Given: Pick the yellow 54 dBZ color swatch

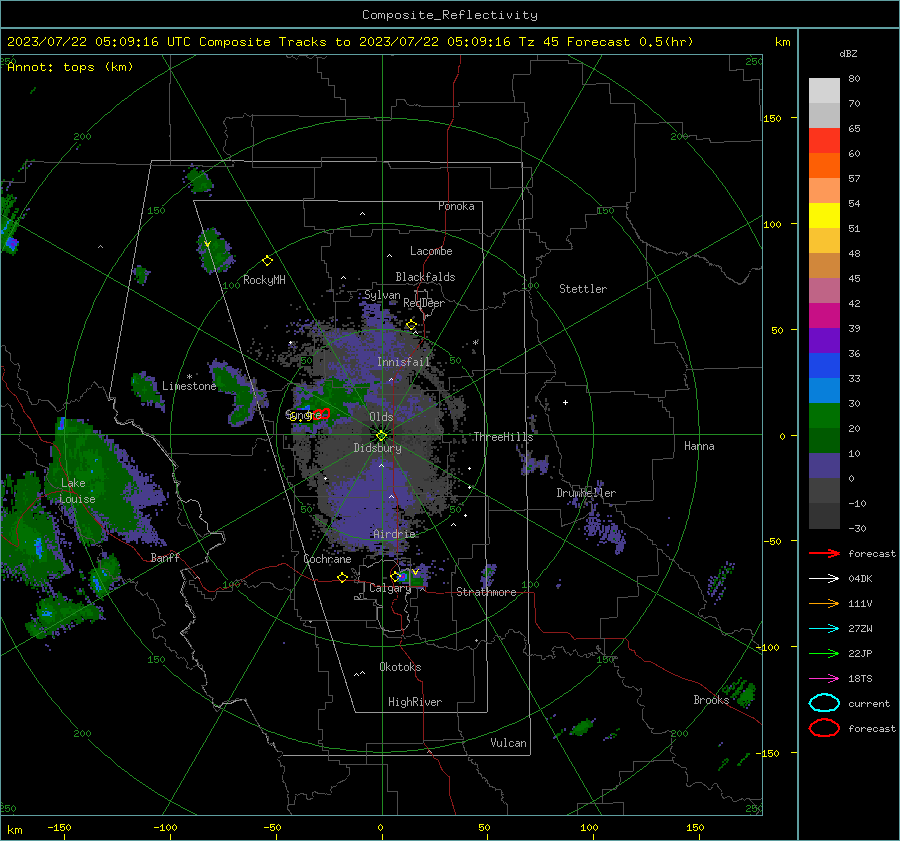Looking at the screenshot, I should click(x=824, y=215).
